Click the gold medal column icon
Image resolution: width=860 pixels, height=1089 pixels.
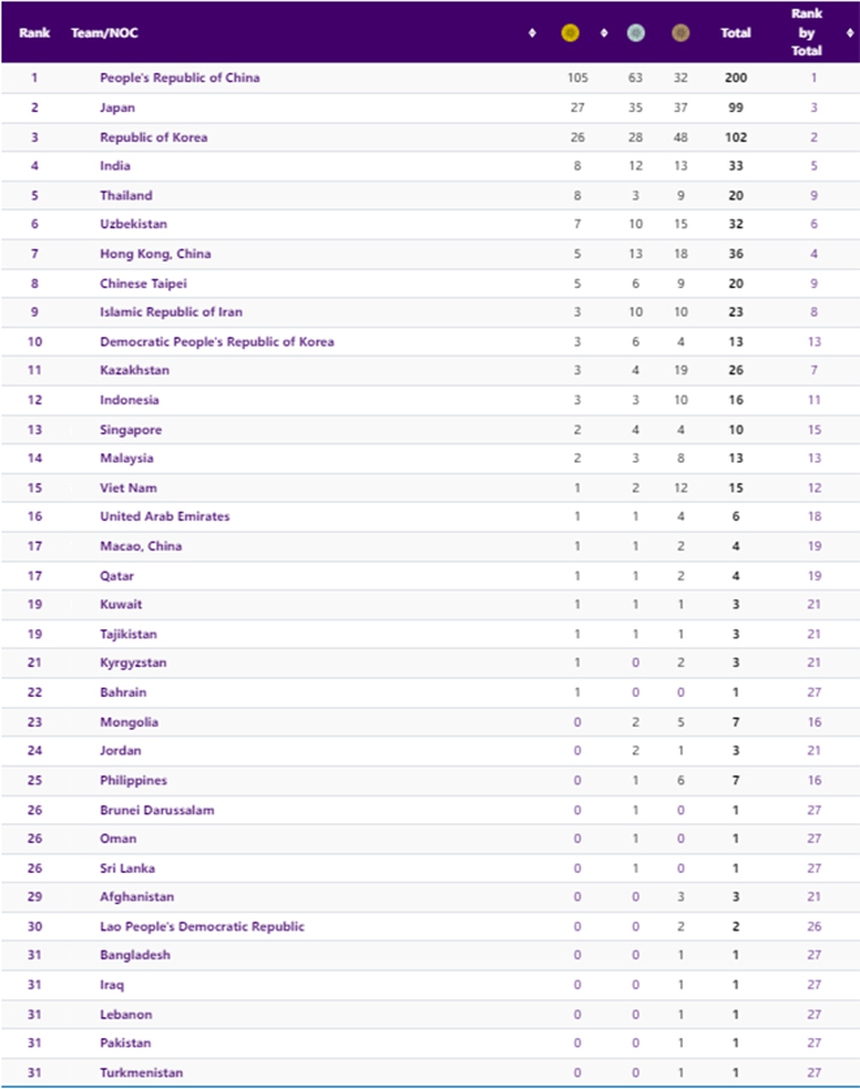point(571,33)
